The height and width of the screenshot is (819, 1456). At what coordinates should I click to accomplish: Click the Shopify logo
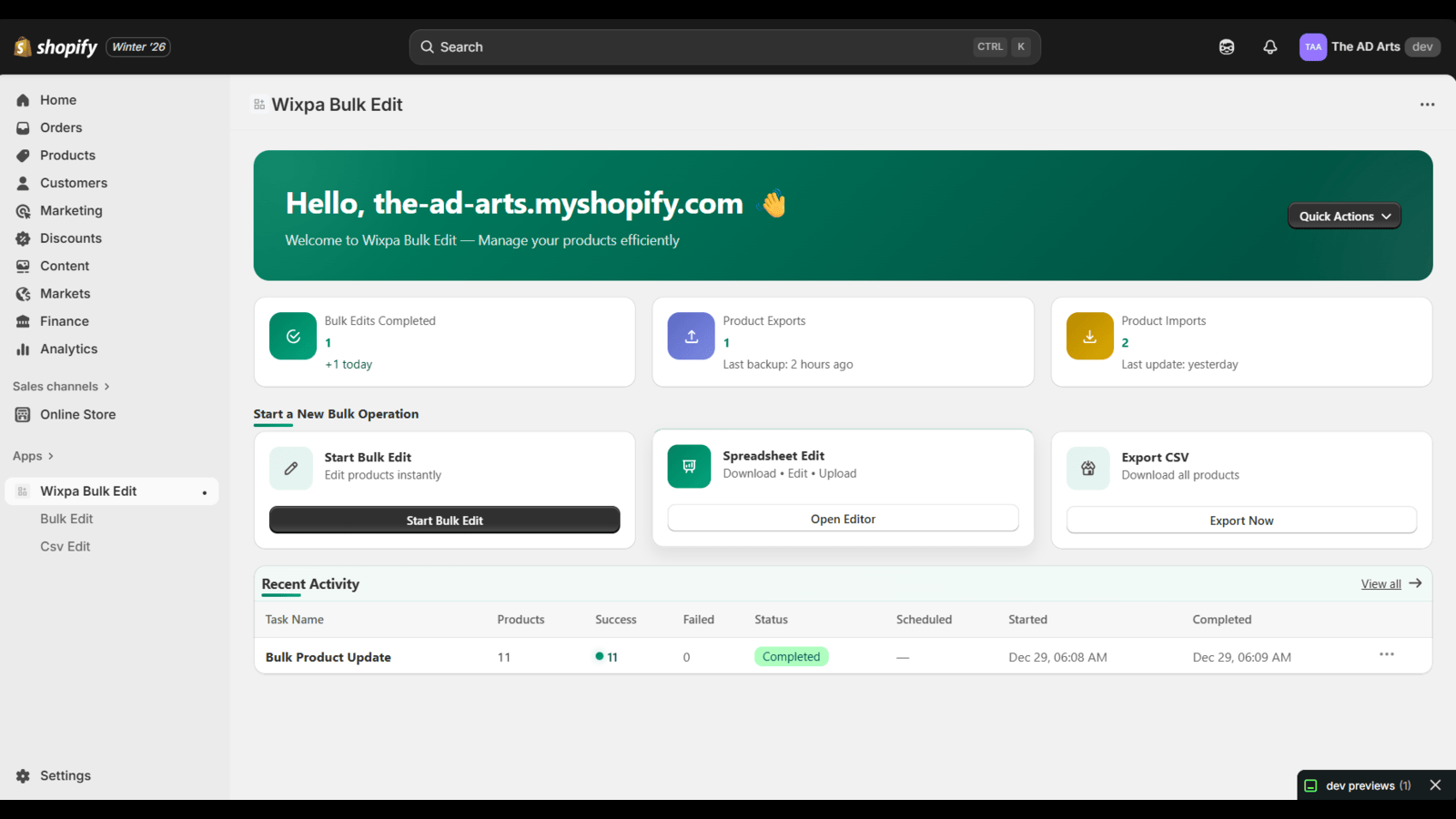[56, 46]
